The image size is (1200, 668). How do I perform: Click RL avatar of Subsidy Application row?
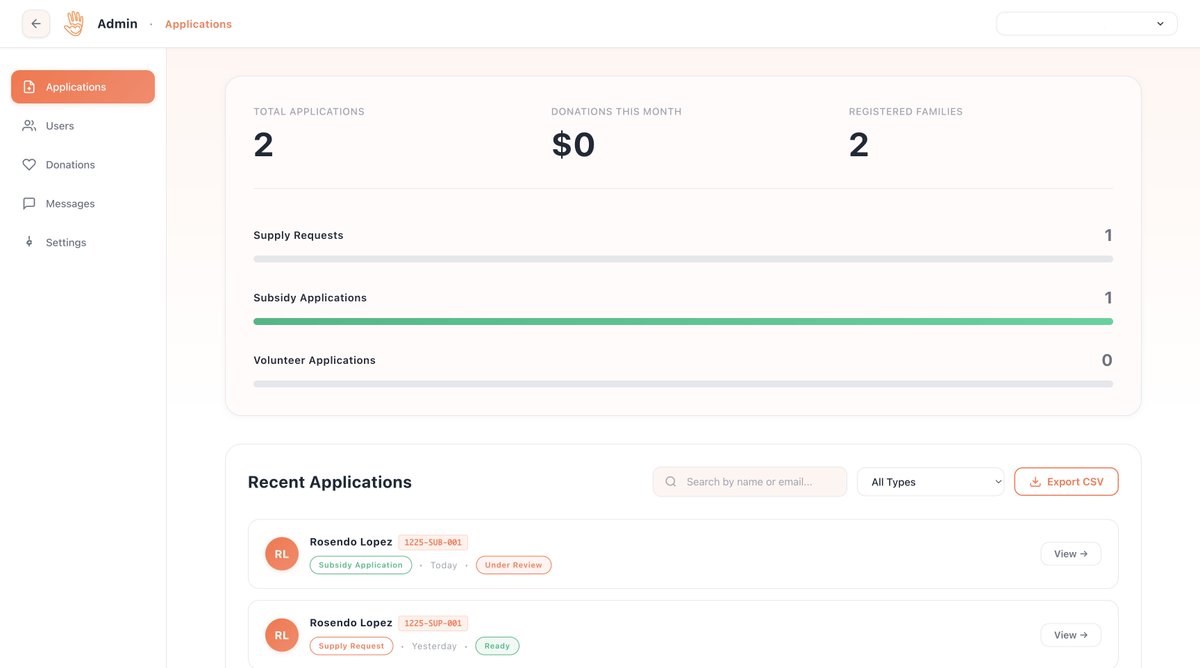282,554
